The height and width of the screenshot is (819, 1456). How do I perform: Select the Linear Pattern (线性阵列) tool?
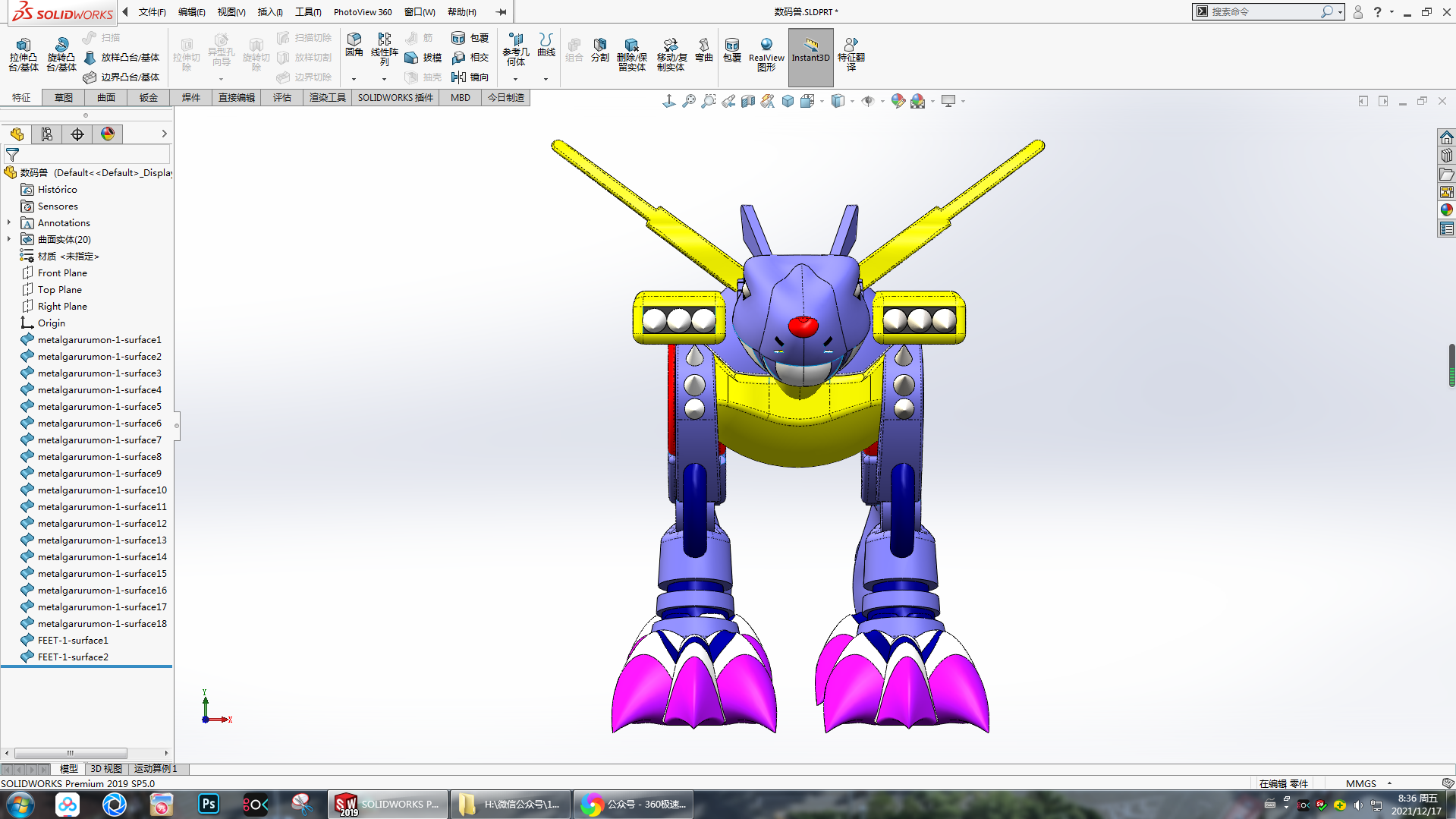click(x=384, y=49)
